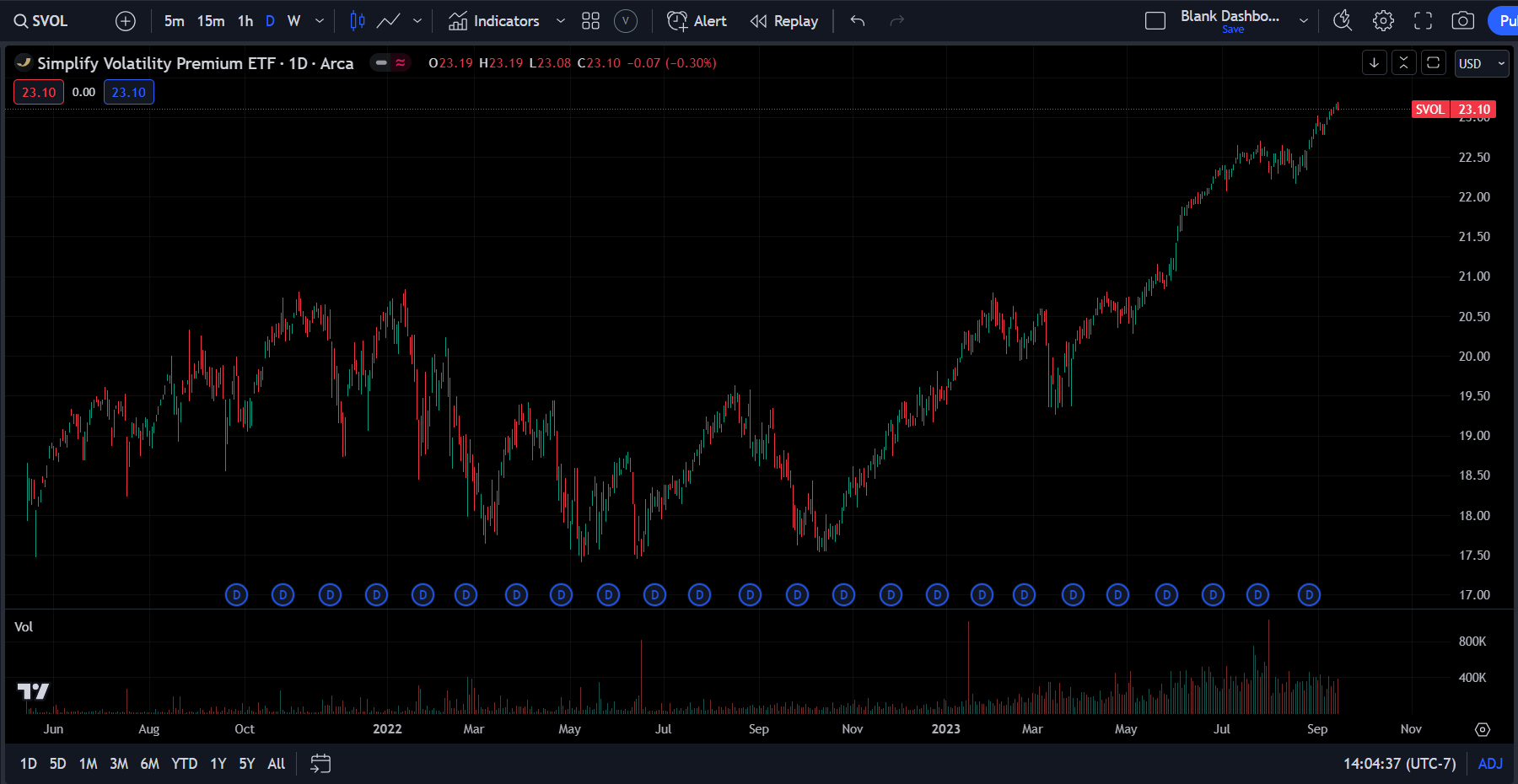The height and width of the screenshot is (784, 1518).
Task: Click the Save link under layout name
Action: tap(1233, 30)
